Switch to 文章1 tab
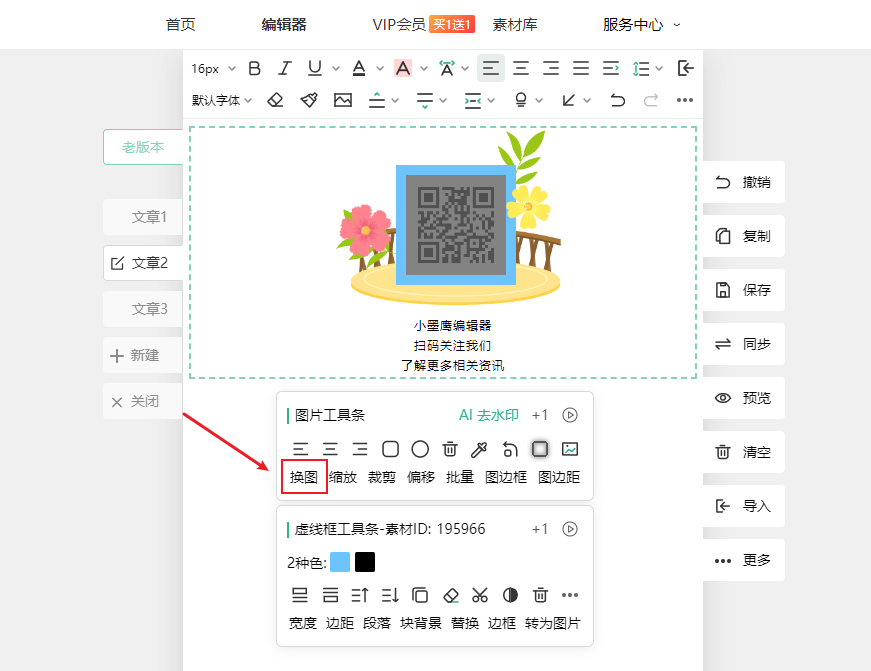871x671 pixels. coord(143,217)
